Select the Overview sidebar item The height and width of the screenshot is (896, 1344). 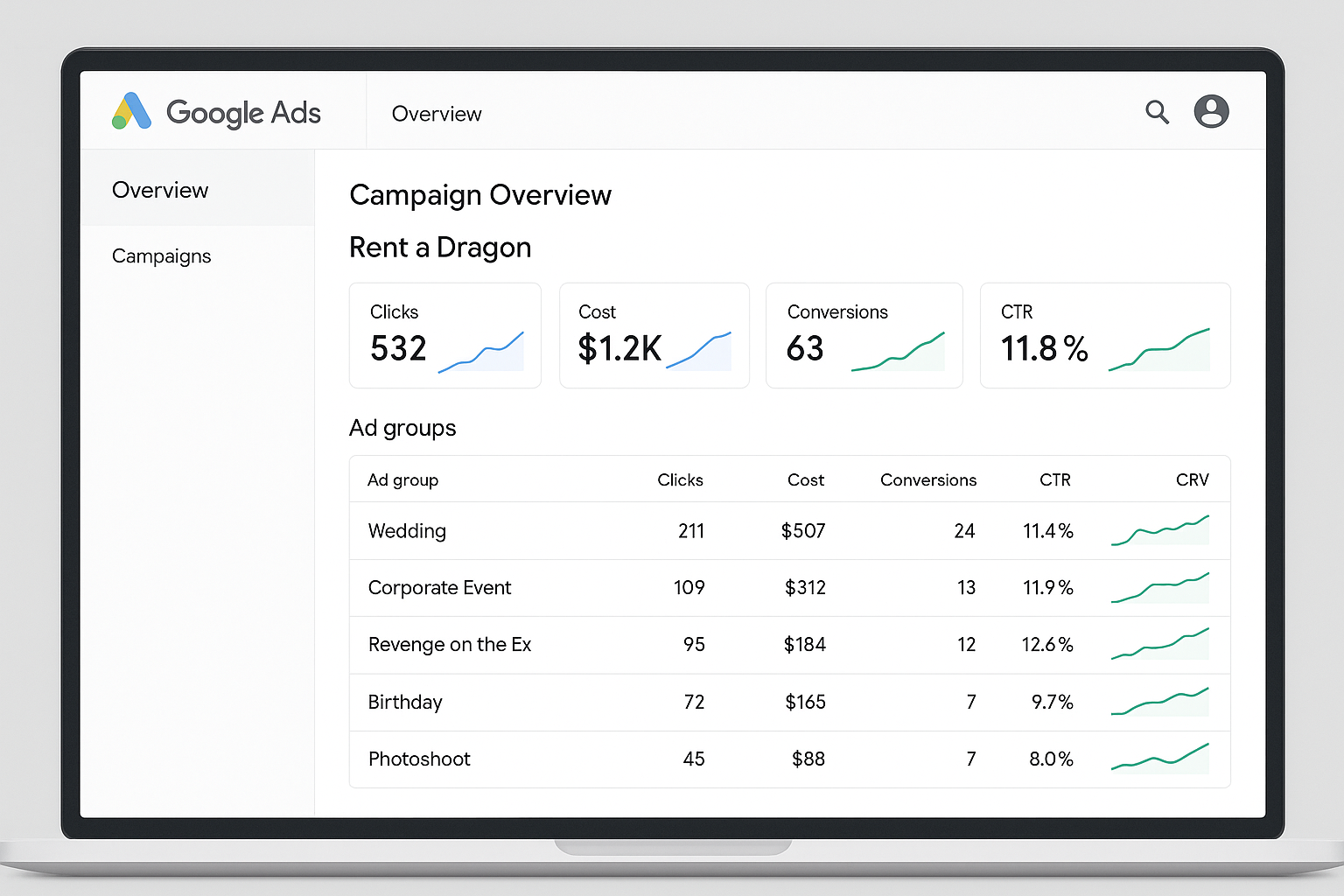(x=160, y=189)
